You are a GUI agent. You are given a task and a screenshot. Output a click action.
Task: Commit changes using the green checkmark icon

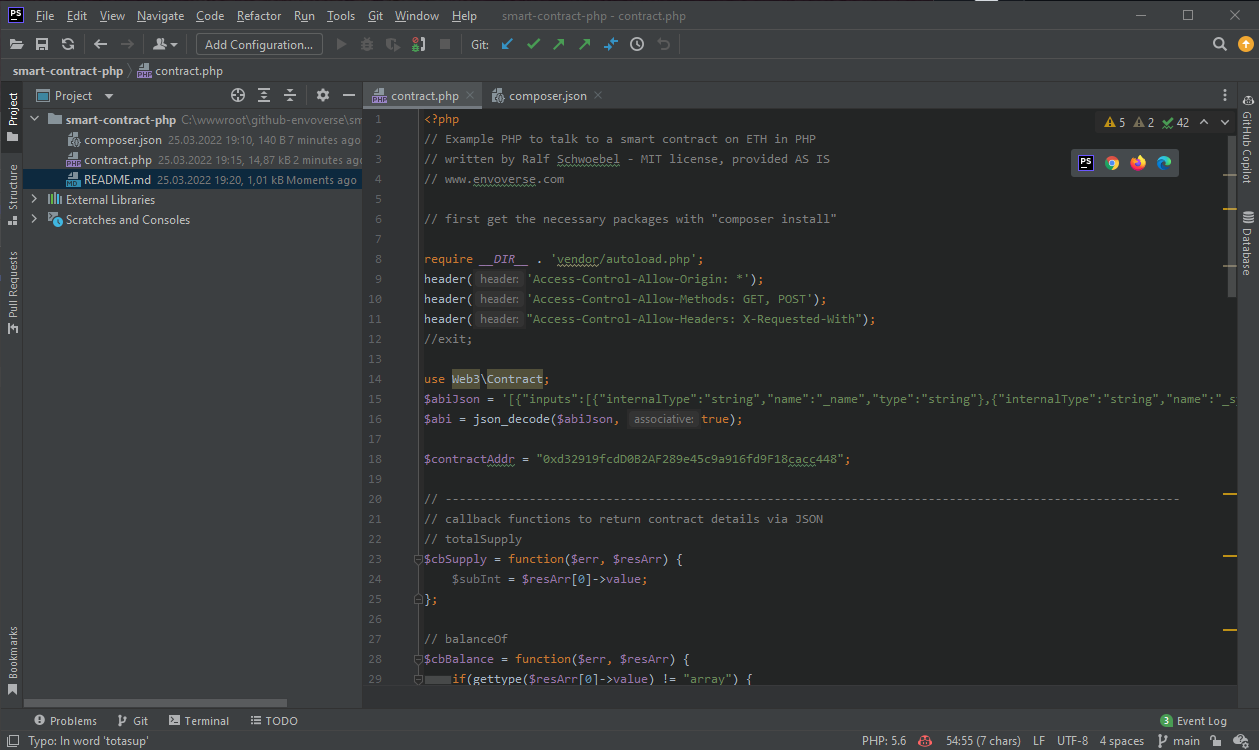(532, 44)
